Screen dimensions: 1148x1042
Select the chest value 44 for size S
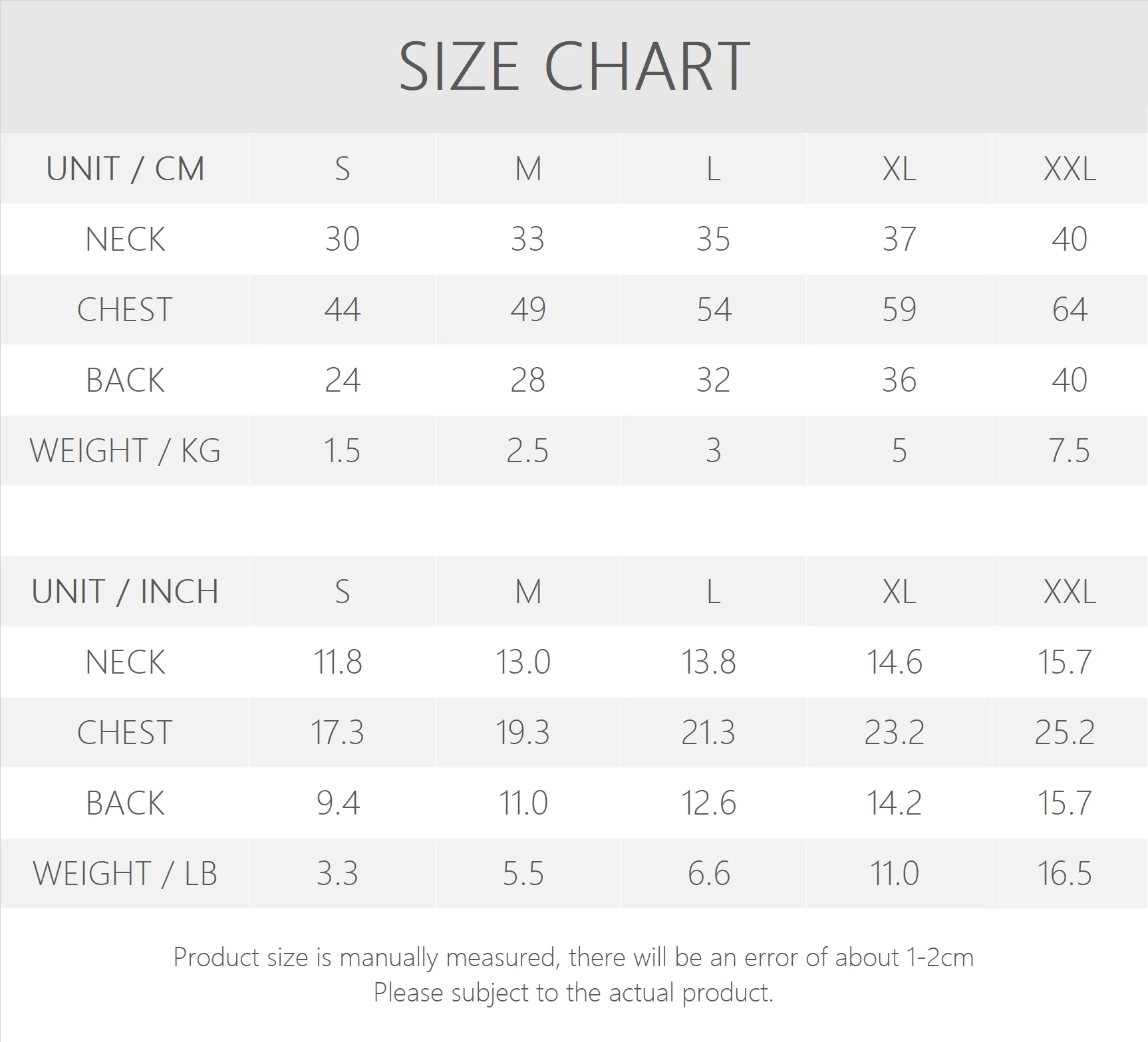pyautogui.click(x=342, y=310)
